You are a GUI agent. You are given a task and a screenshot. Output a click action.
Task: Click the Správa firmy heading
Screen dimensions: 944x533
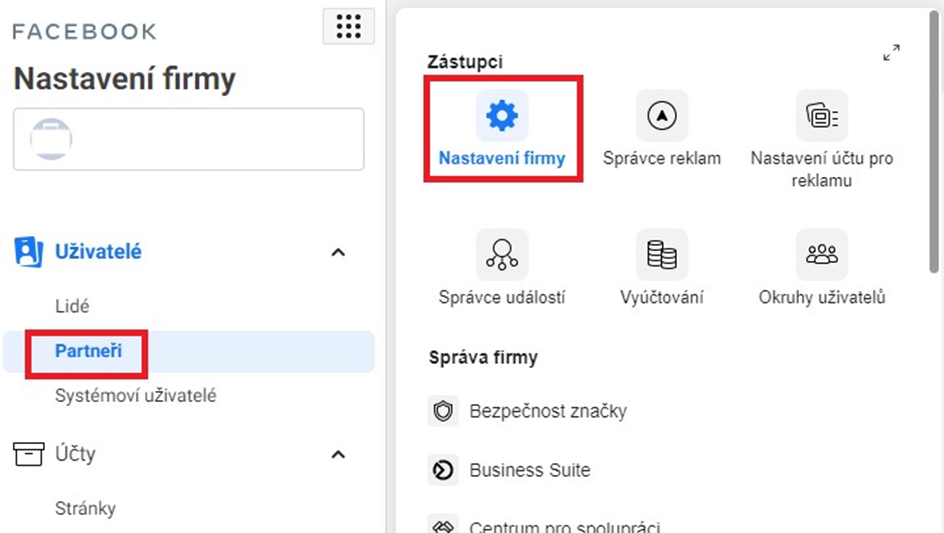pyautogui.click(x=483, y=358)
